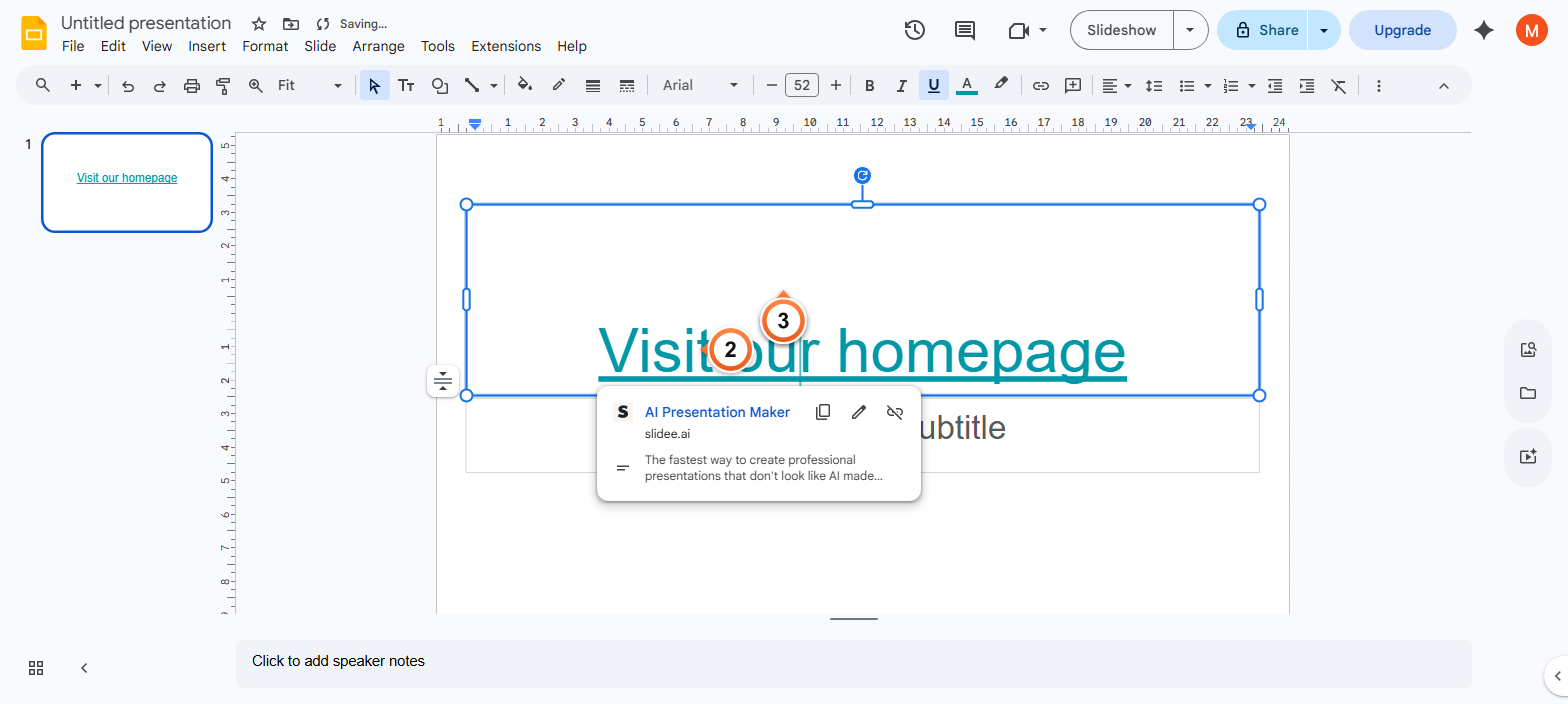Click the move to folder icon
Screen dimensions: 1568x704
pyautogui.click(x=291, y=24)
